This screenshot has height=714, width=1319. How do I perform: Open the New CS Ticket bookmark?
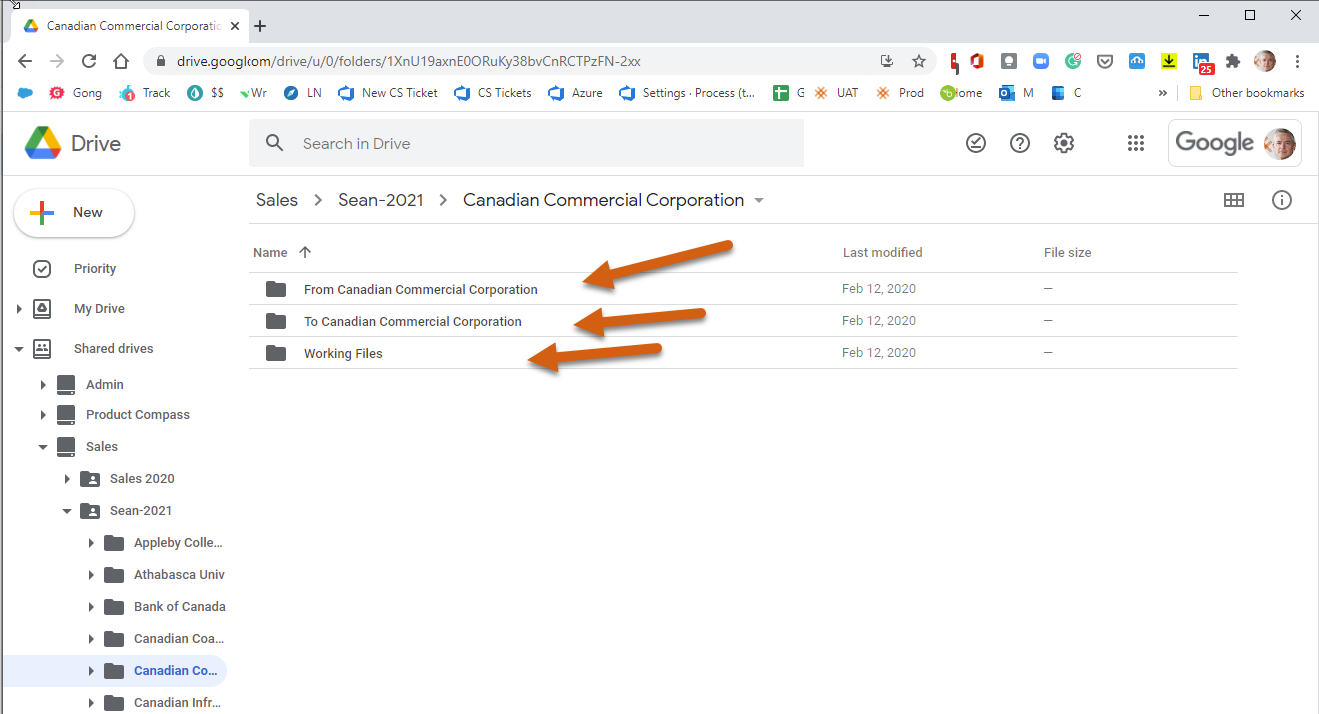click(387, 92)
